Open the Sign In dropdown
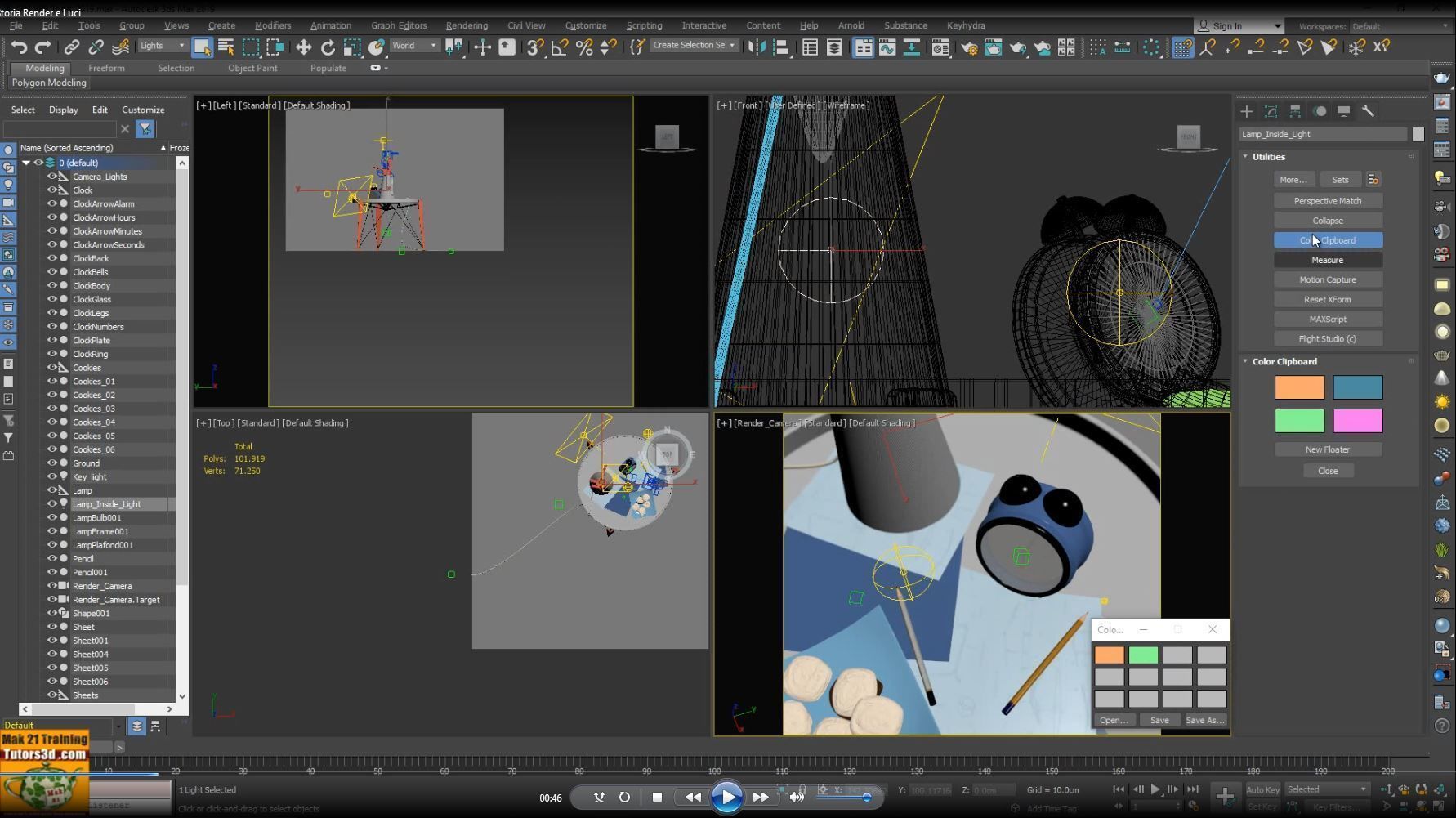Image resolution: width=1456 pixels, height=818 pixels. click(x=1239, y=26)
